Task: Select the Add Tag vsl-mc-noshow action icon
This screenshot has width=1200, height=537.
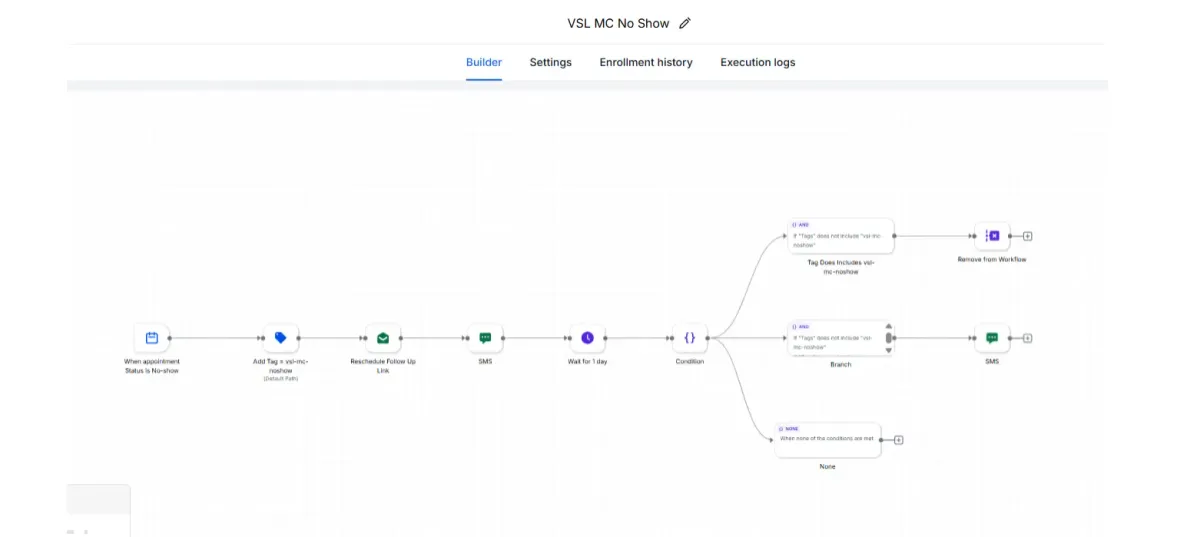Action: click(281, 338)
